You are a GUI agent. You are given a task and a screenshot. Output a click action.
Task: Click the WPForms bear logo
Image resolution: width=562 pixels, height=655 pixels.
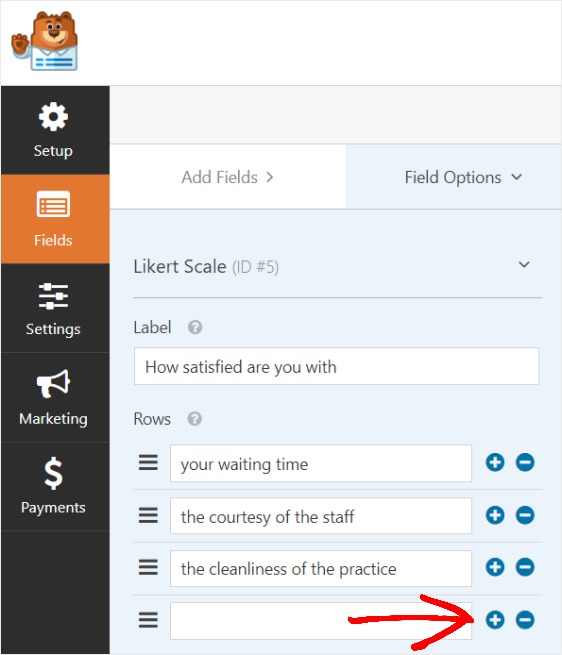point(45,41)
